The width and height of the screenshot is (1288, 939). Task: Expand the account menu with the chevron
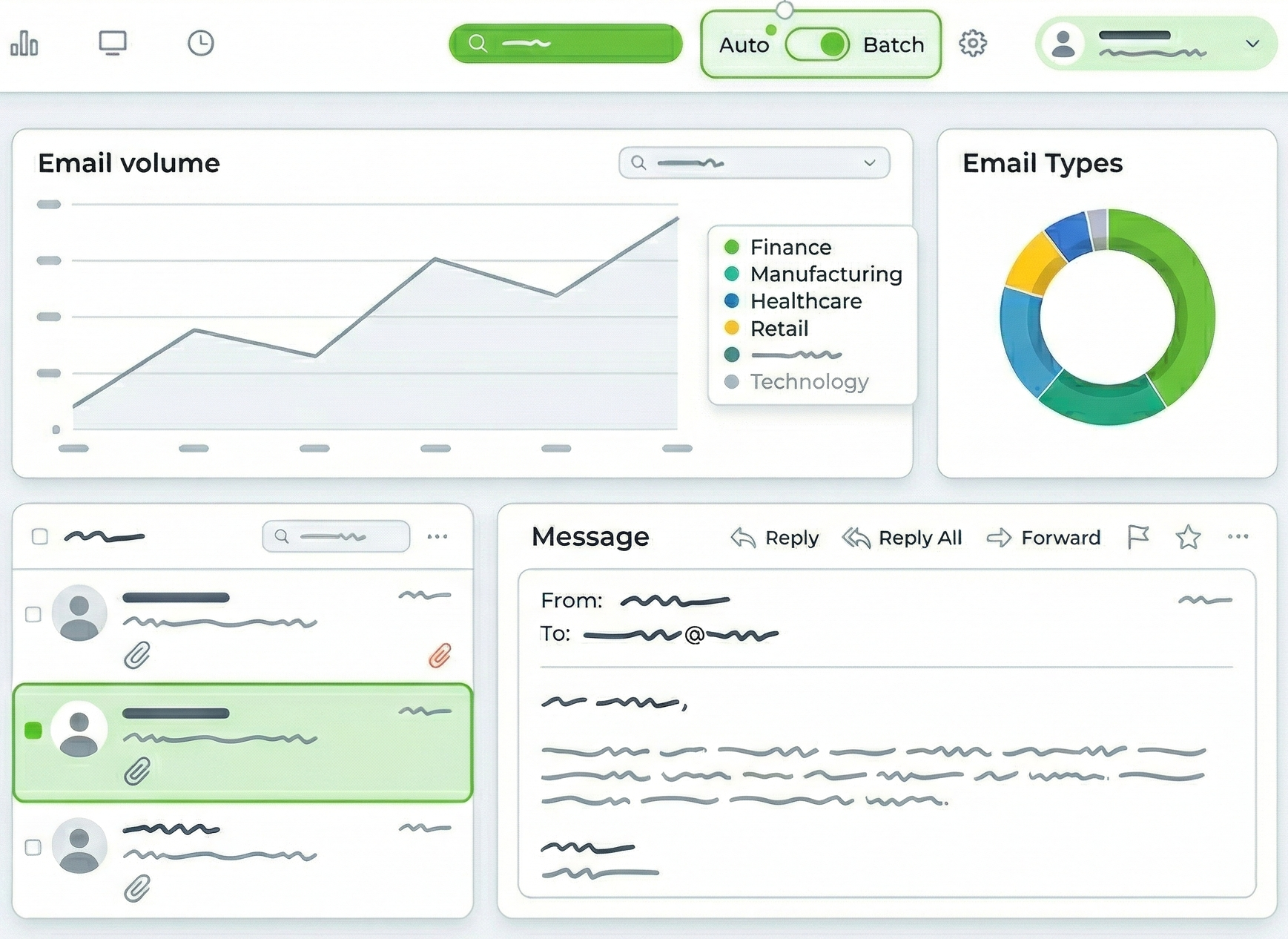[1252, 45]
